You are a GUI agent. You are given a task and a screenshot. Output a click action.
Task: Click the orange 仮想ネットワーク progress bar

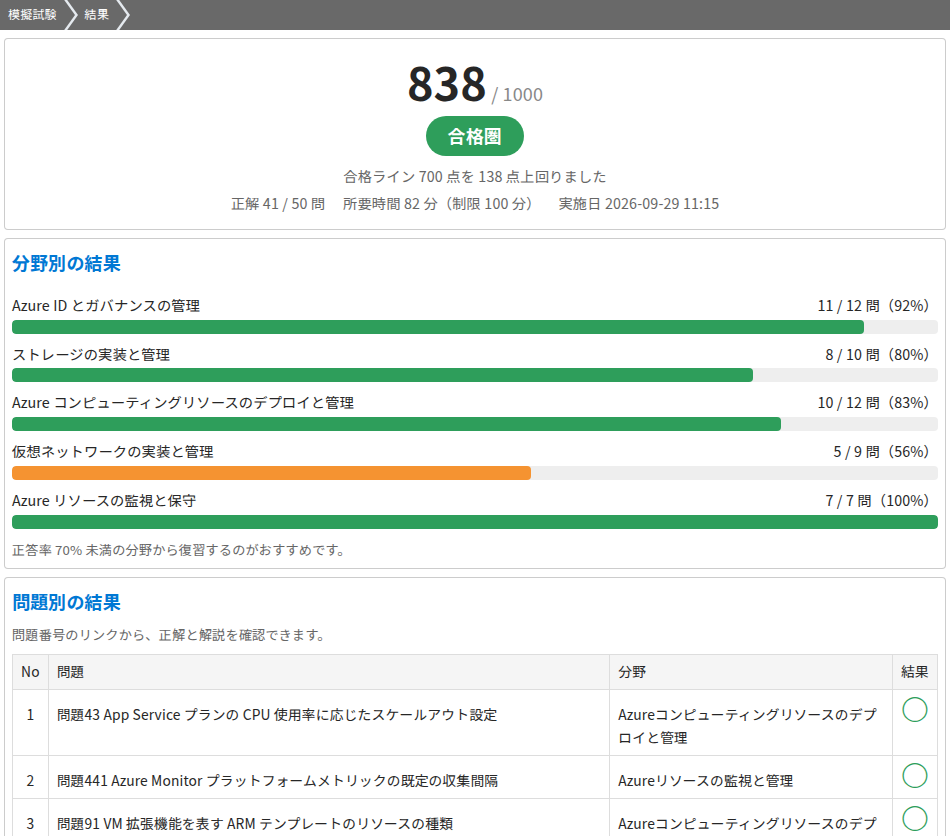pyautogui.click(x=475, y=473)
